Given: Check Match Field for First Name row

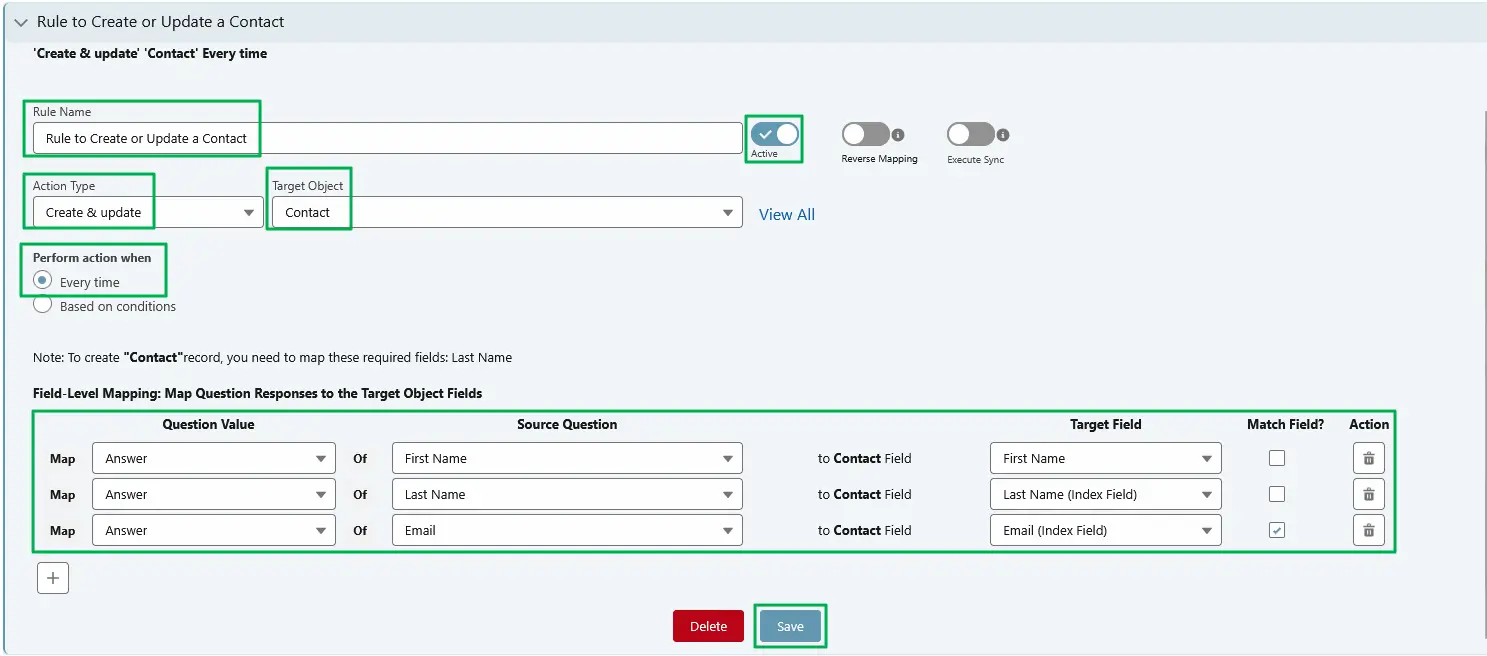Looking at the screenshot, I should pyautogui.click(x=1276, y=458).
